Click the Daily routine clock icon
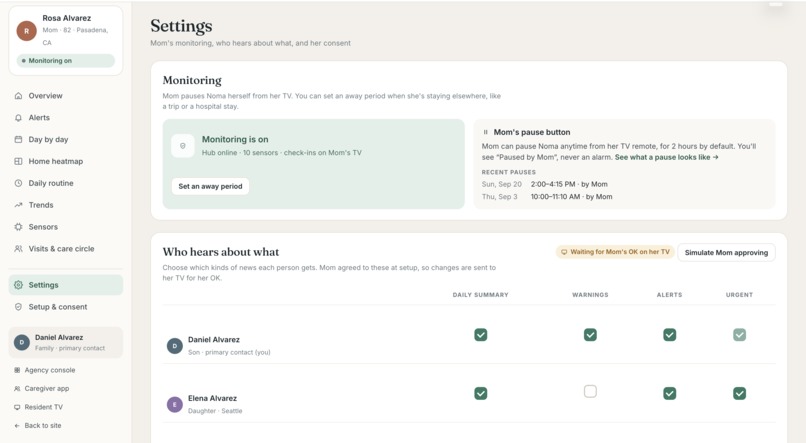The image size is (806, 443). (x=19, y=183)
